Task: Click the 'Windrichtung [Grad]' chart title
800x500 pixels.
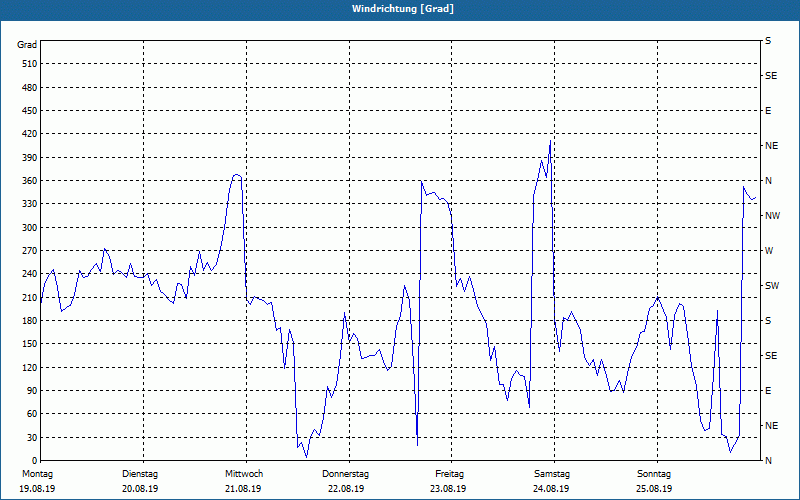Action: point(403,9)
